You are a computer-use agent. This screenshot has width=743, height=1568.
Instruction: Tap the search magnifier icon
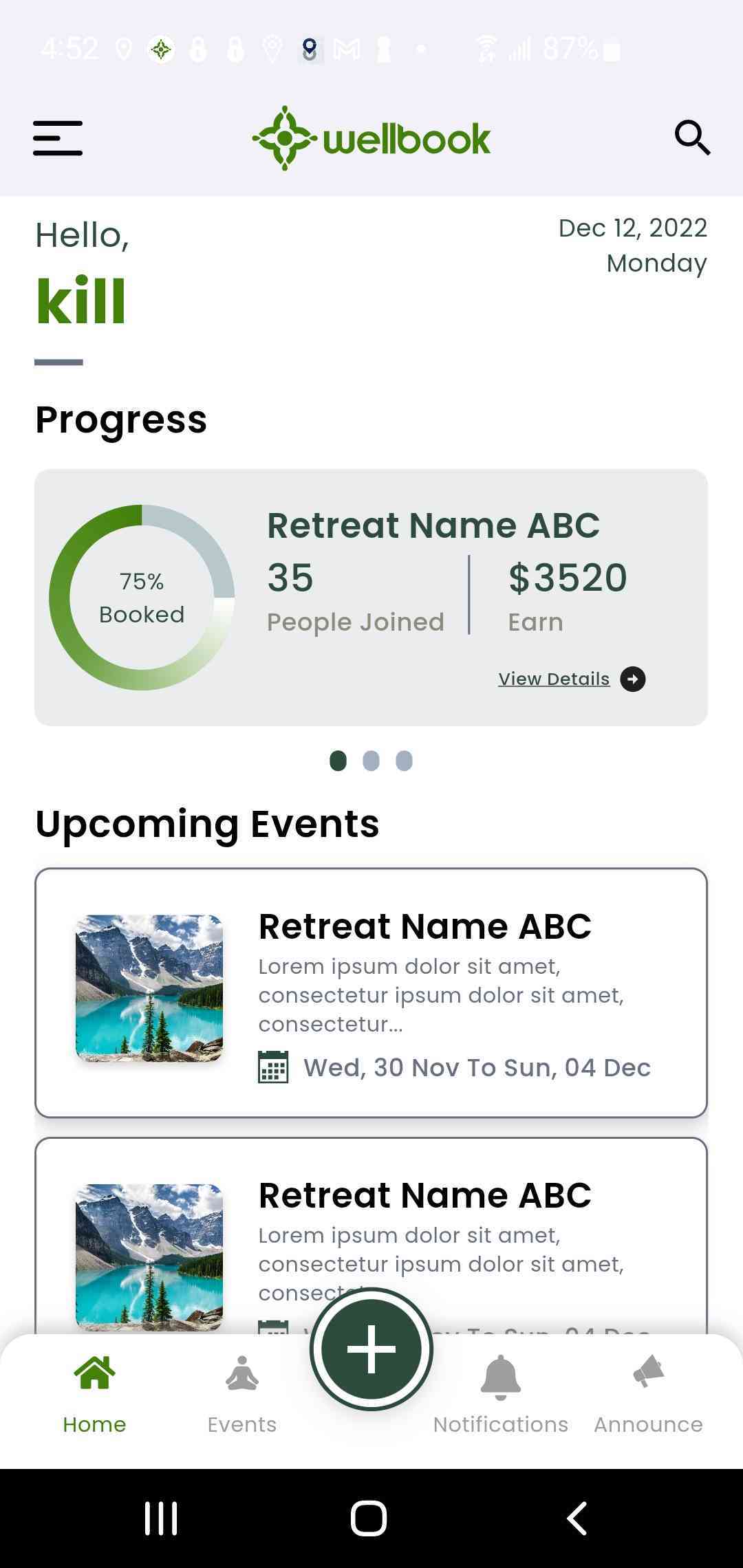(x=691, y=138)
